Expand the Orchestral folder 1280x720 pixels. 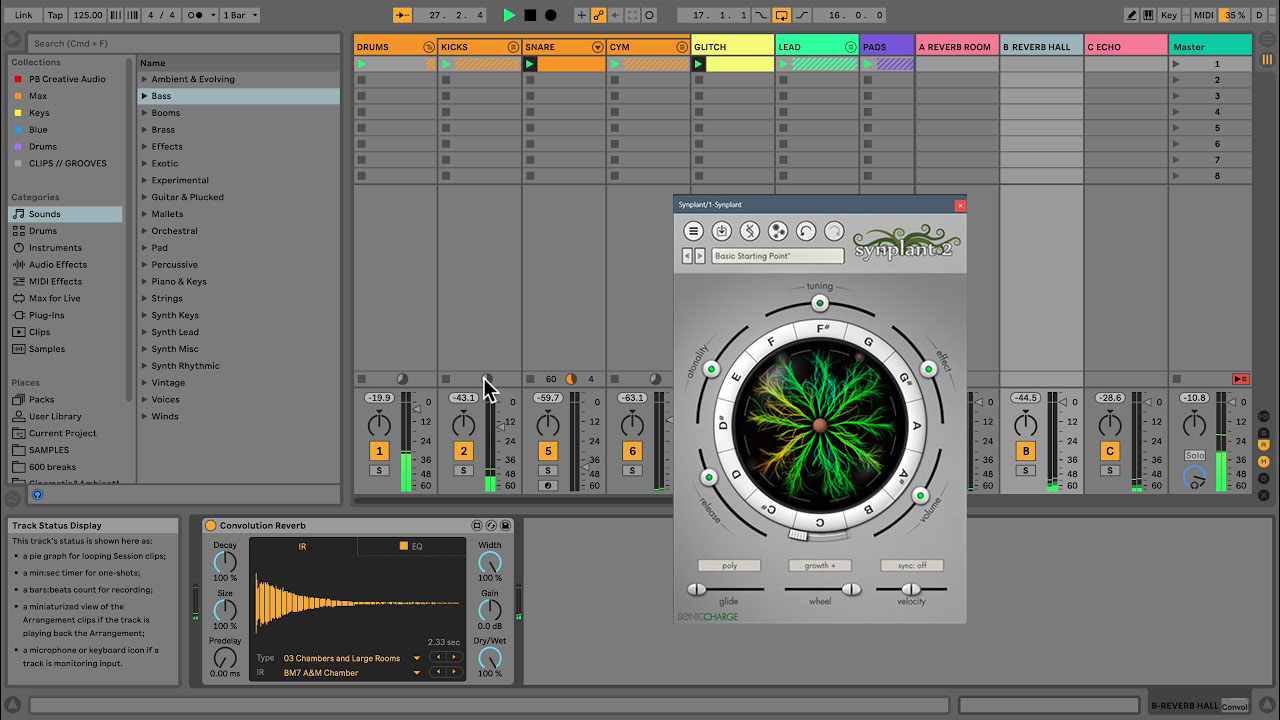pos(144,231)
